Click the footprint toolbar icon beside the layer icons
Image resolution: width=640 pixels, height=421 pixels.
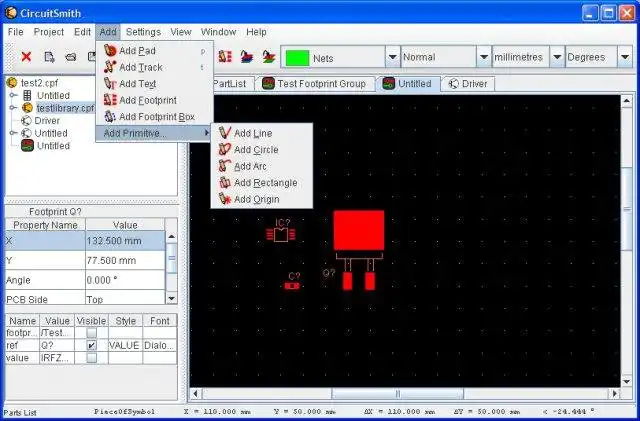pos(225,56)
